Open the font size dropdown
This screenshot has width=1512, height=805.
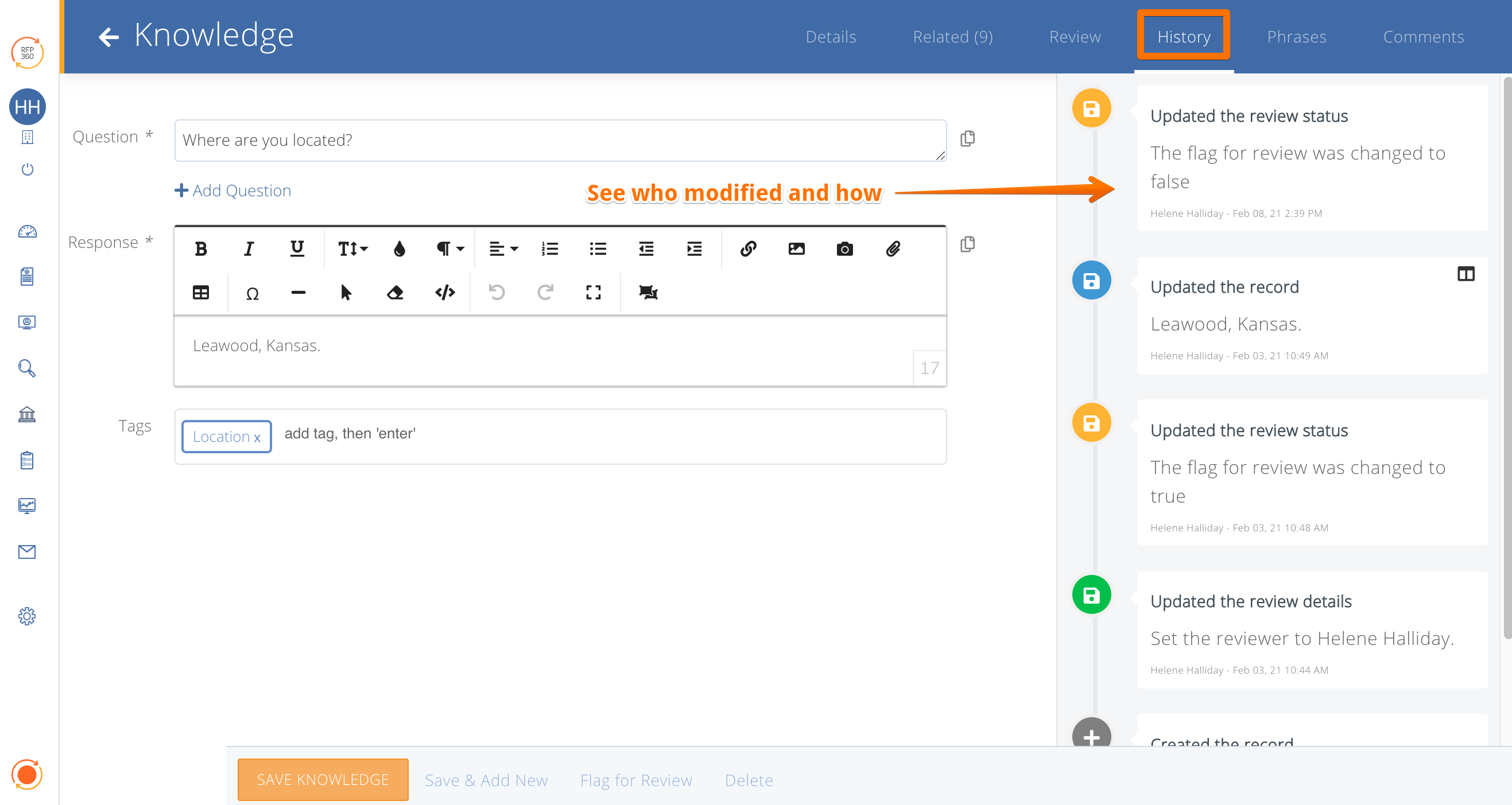coord(353,249)
